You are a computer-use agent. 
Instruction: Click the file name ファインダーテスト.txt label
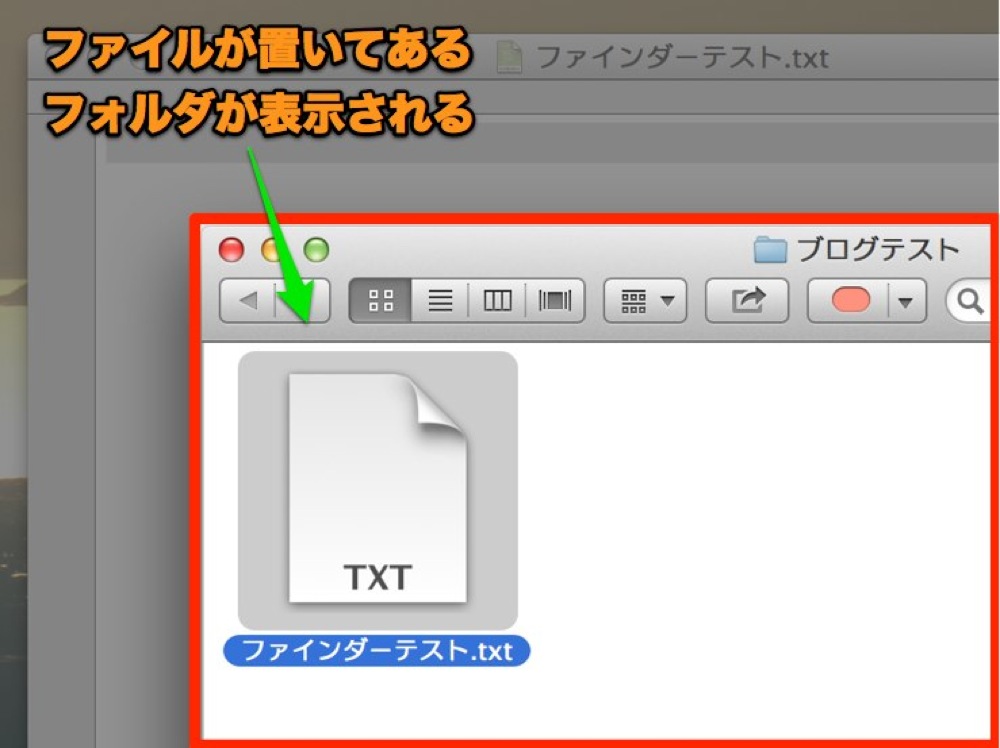pos(377,651)
